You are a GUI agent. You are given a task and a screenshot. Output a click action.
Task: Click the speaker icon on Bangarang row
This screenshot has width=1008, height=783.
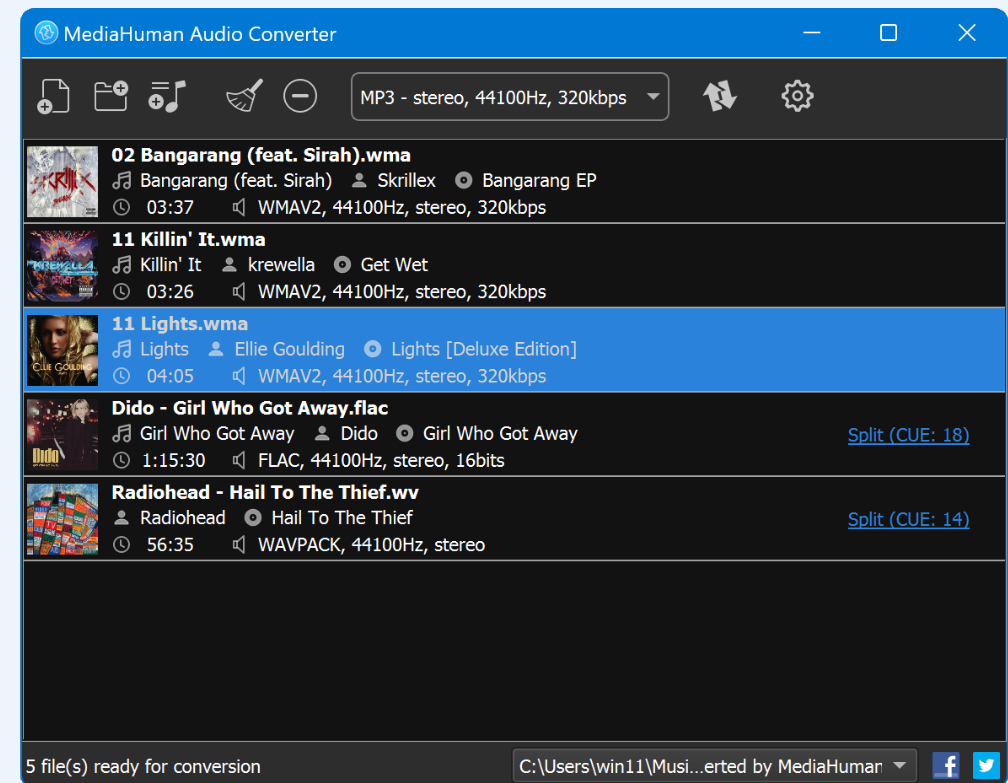pyautogui.click(x=239, y=207)
